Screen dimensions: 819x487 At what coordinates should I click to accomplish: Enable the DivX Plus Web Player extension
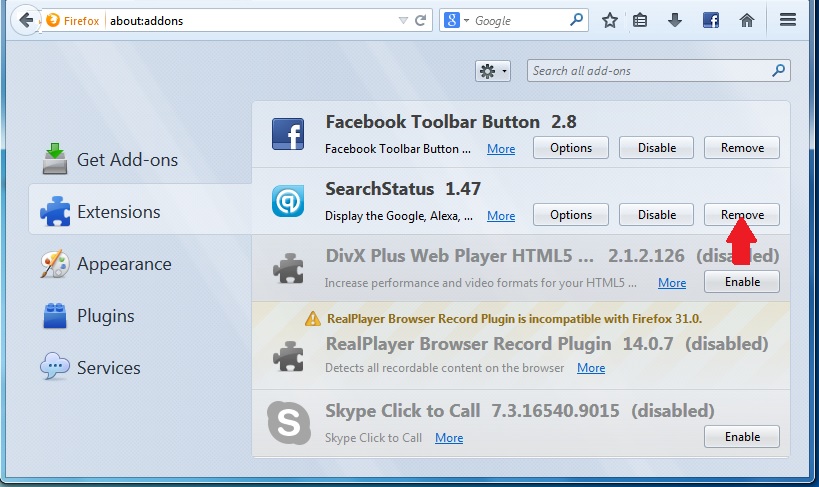pos(742,282)
